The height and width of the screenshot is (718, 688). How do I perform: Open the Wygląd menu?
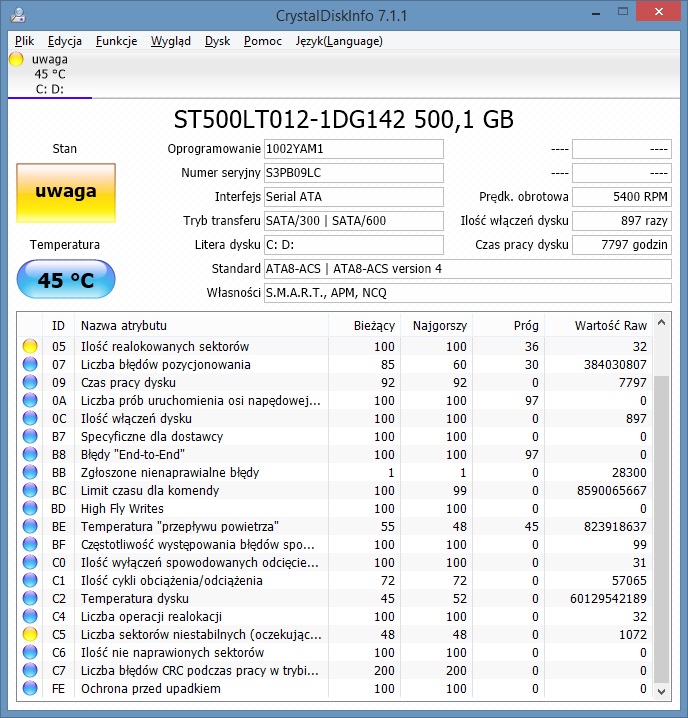click(170, 41)
